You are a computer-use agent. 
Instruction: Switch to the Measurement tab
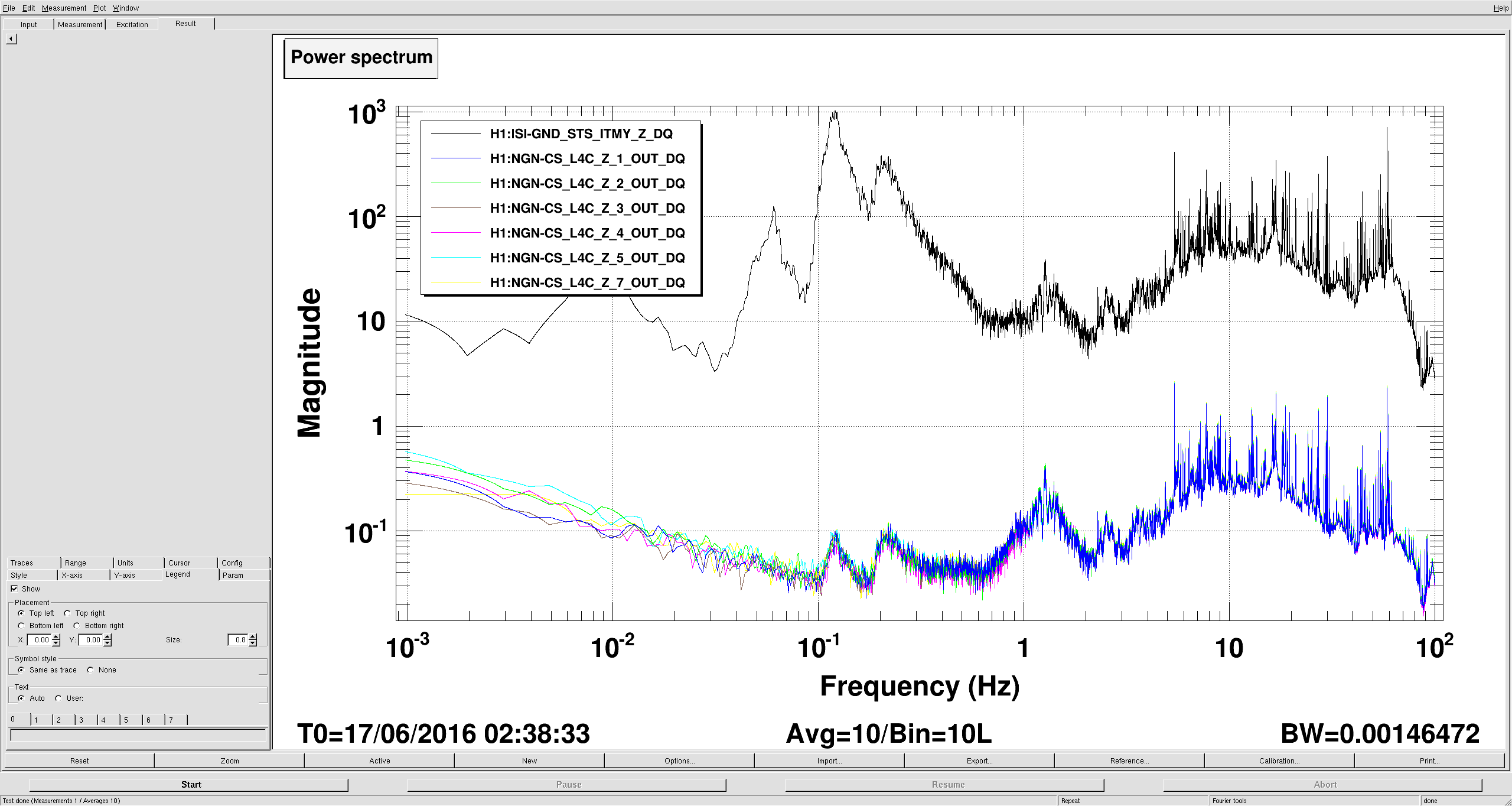click(80, 24)
